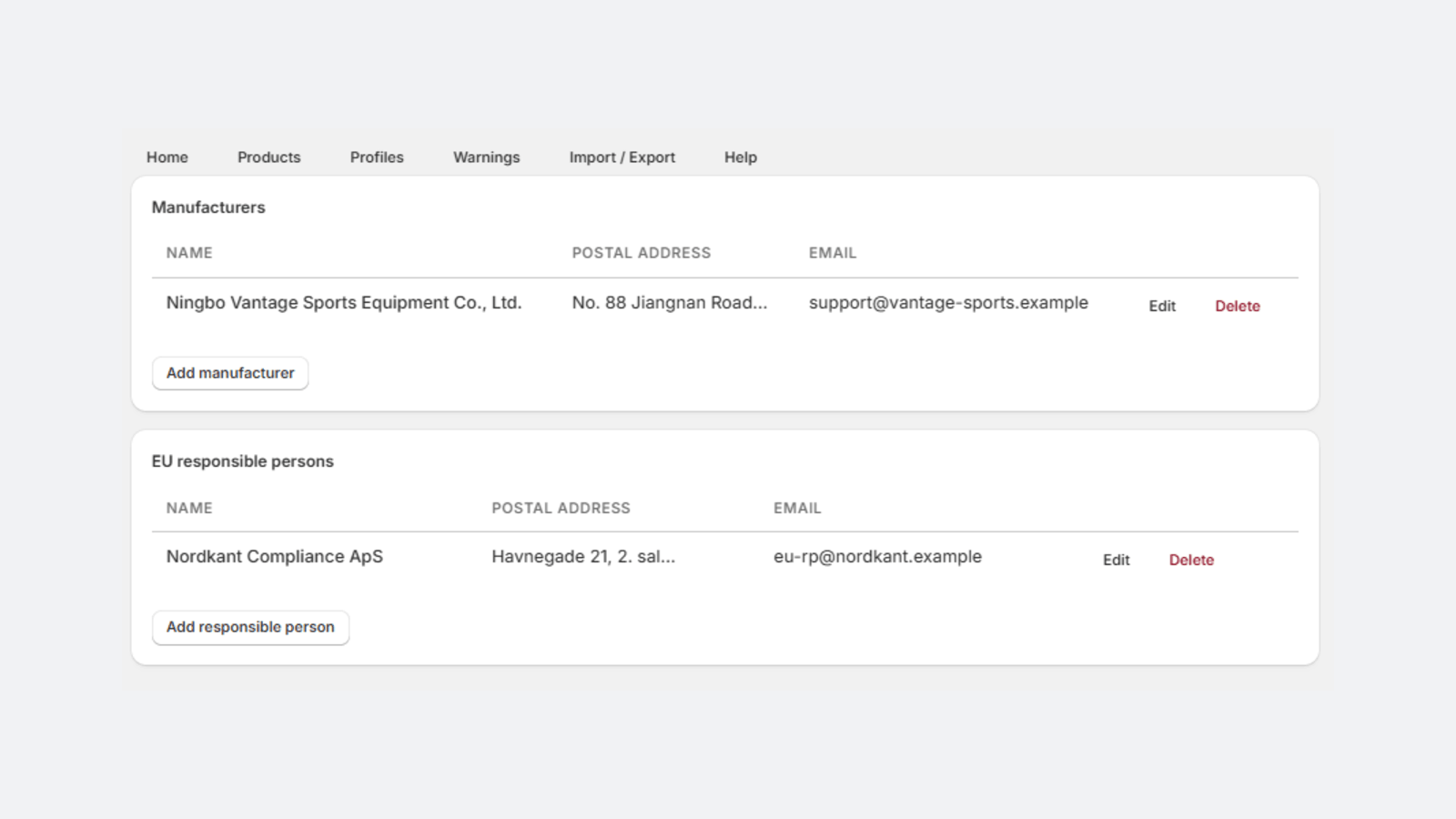
Task: Delete the Ningbo Vantage Sports manufacturer
Action: pyautogui.click(x=1238, y=306)
